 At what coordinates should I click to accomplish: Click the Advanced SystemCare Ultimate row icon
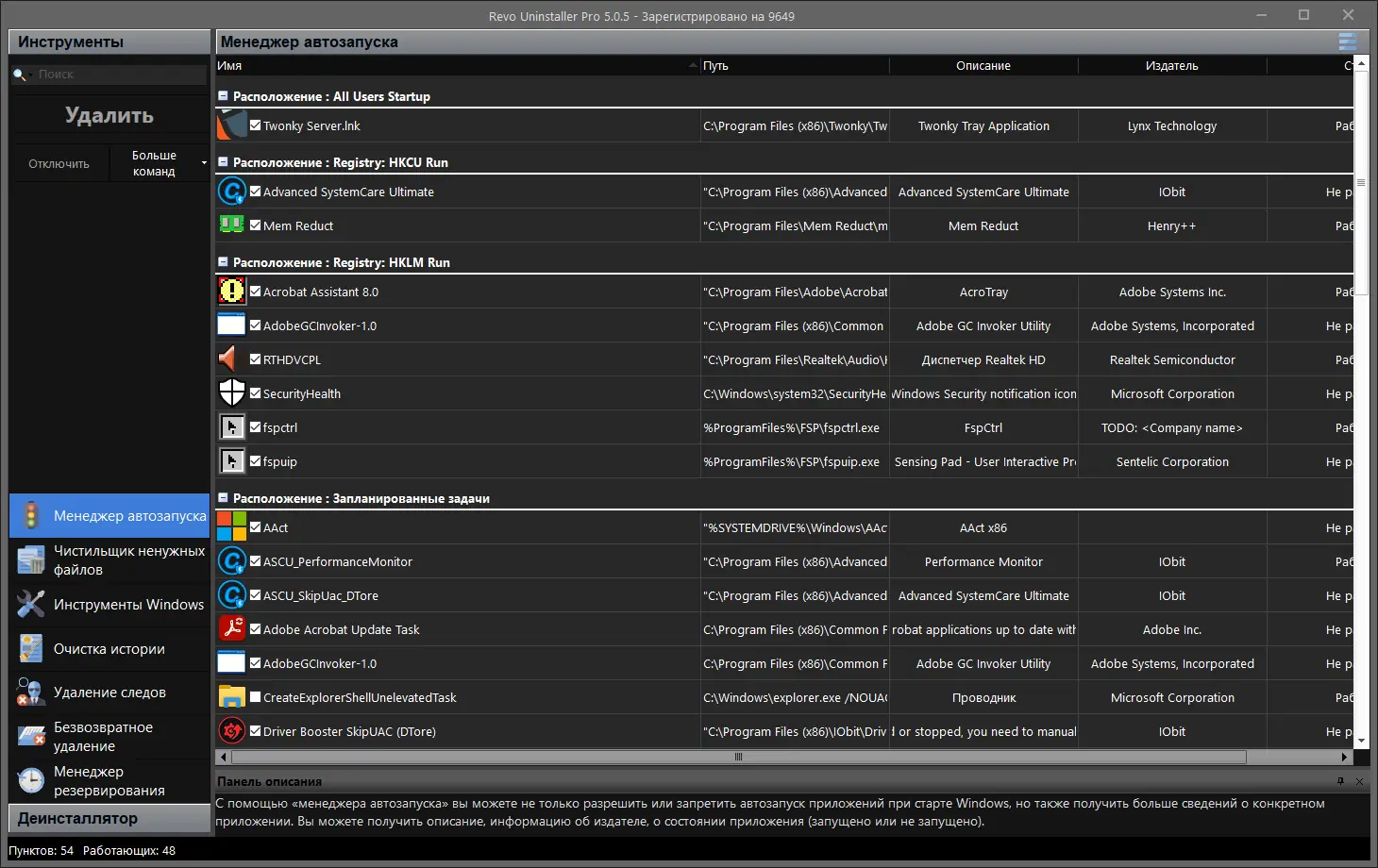(231, 192)
